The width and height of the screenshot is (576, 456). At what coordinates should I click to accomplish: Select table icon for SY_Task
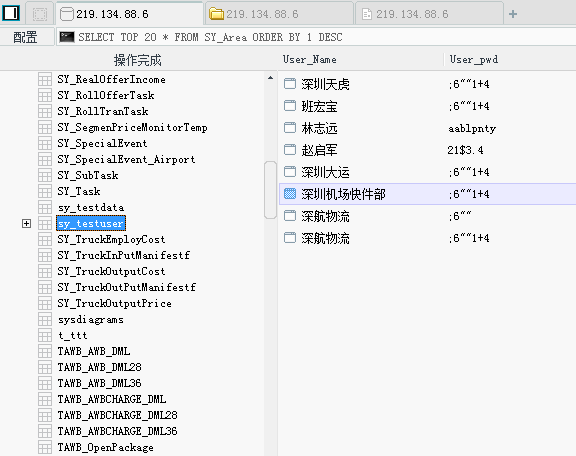[45, 191]
